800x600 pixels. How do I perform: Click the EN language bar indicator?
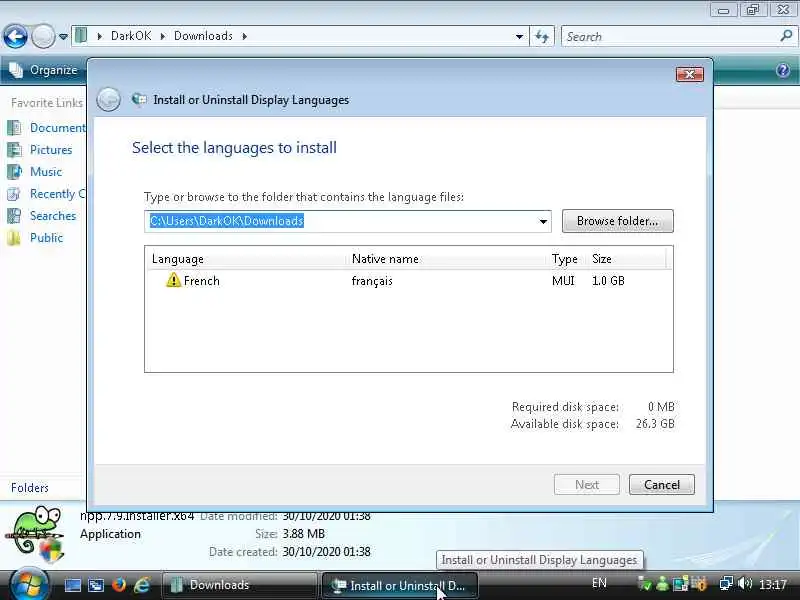point(599,583)
